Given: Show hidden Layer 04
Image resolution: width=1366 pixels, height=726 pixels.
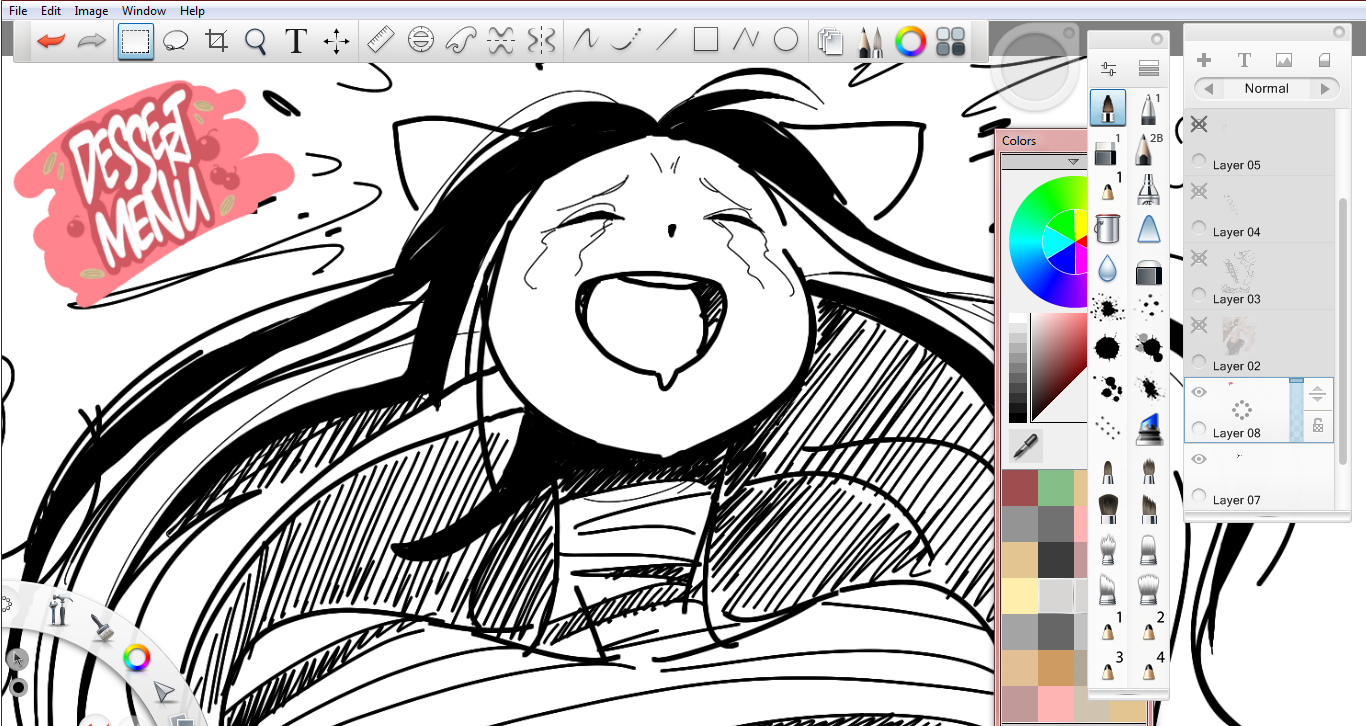Looking at the screenshot, I should pyautogui.click(x=1200, y=191).
